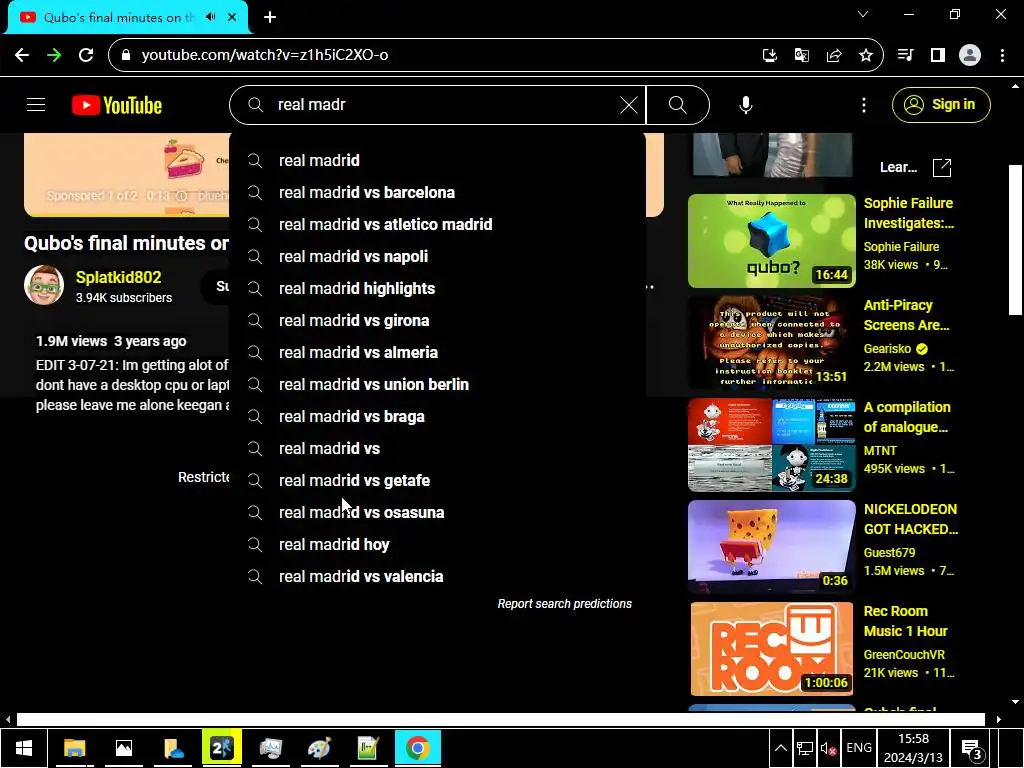Screen dimensions: 1024x768
Task: Open the Rec Room Music 1 Hour video
Action: click(x=771, y=648)
